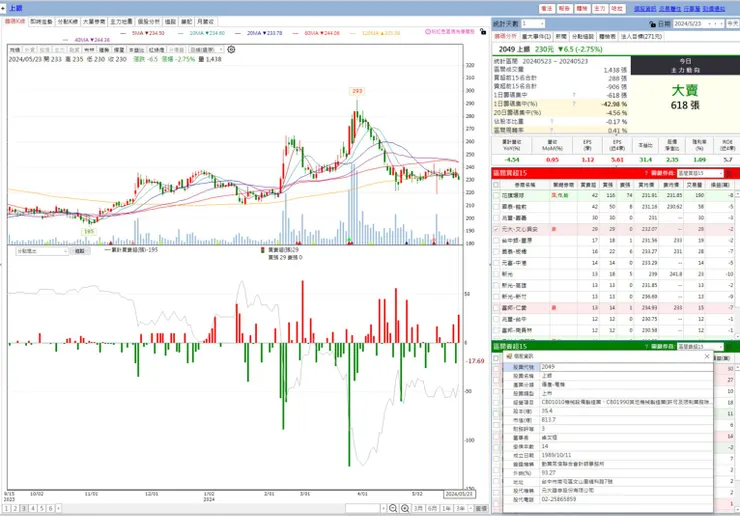The image size is (740, 516).
Task: Click the 2024/05/23 date marker on the time axis
Action: click(459, 494)
